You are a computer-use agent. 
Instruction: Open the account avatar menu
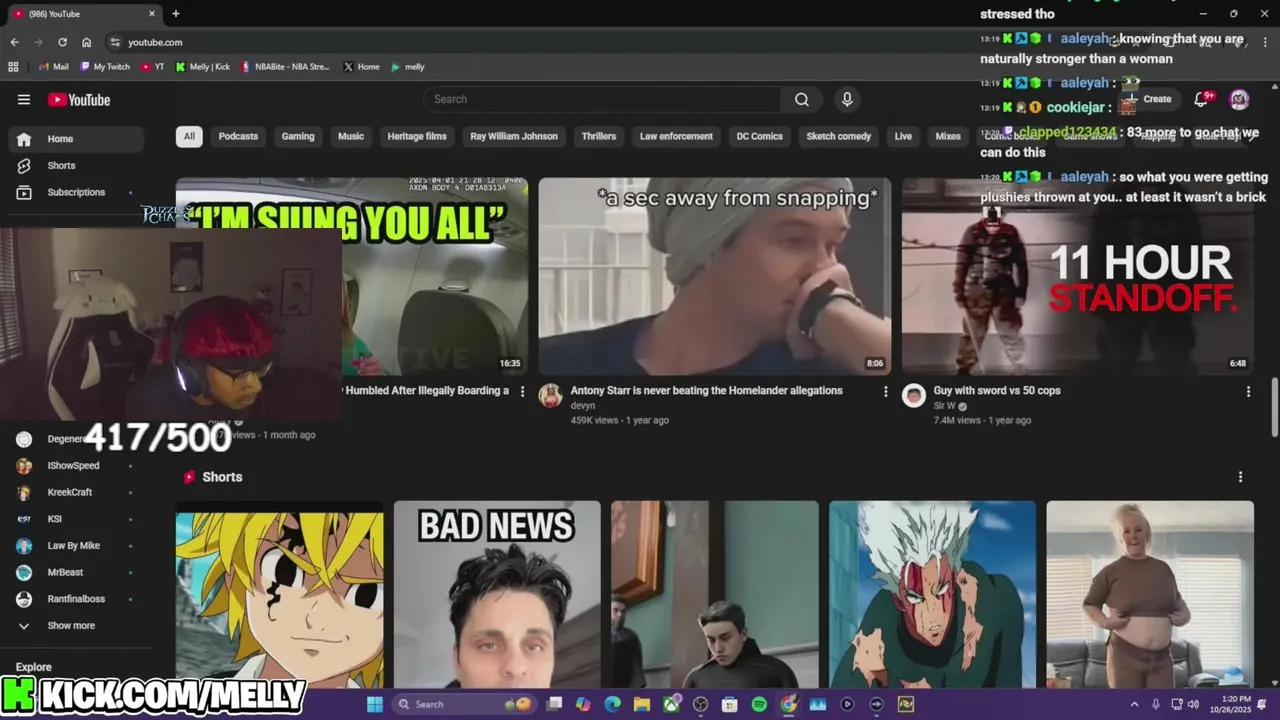[1239, 99]
